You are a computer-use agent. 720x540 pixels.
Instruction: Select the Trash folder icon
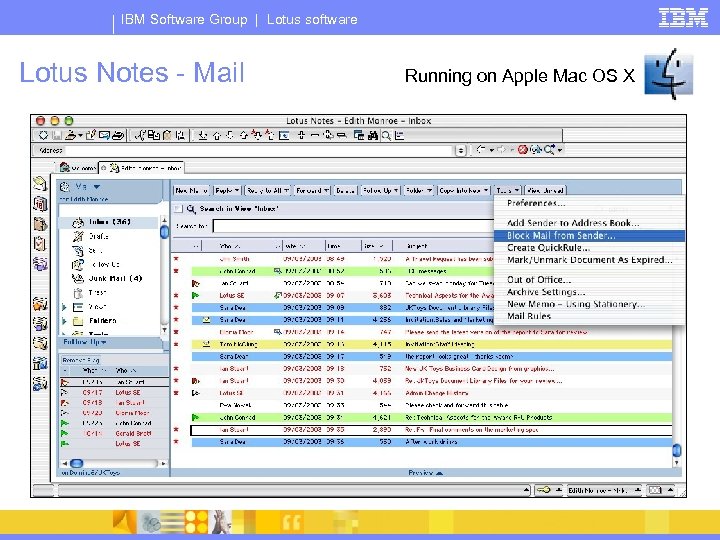coord(78,292)
